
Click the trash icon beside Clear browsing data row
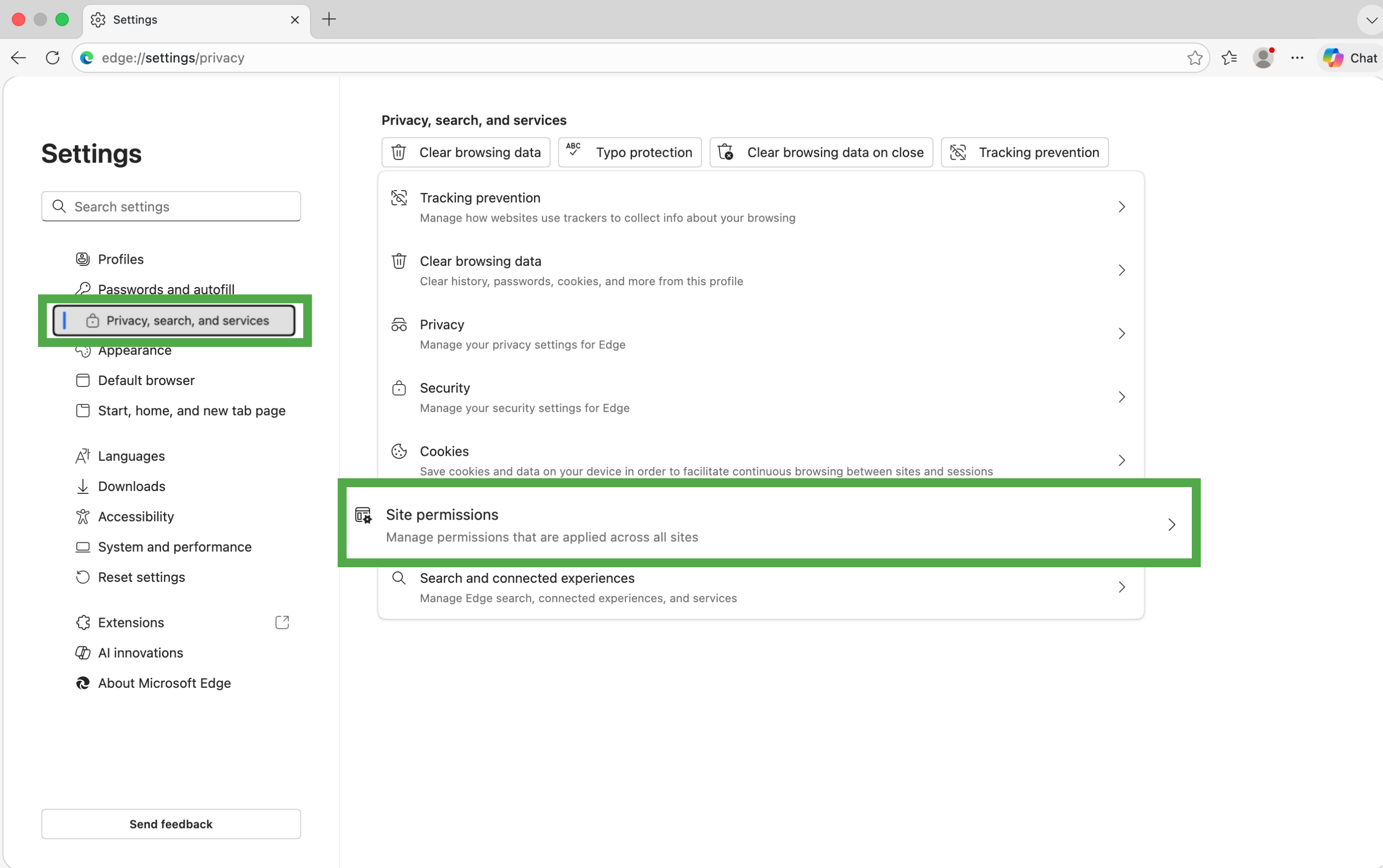(399, 261)
